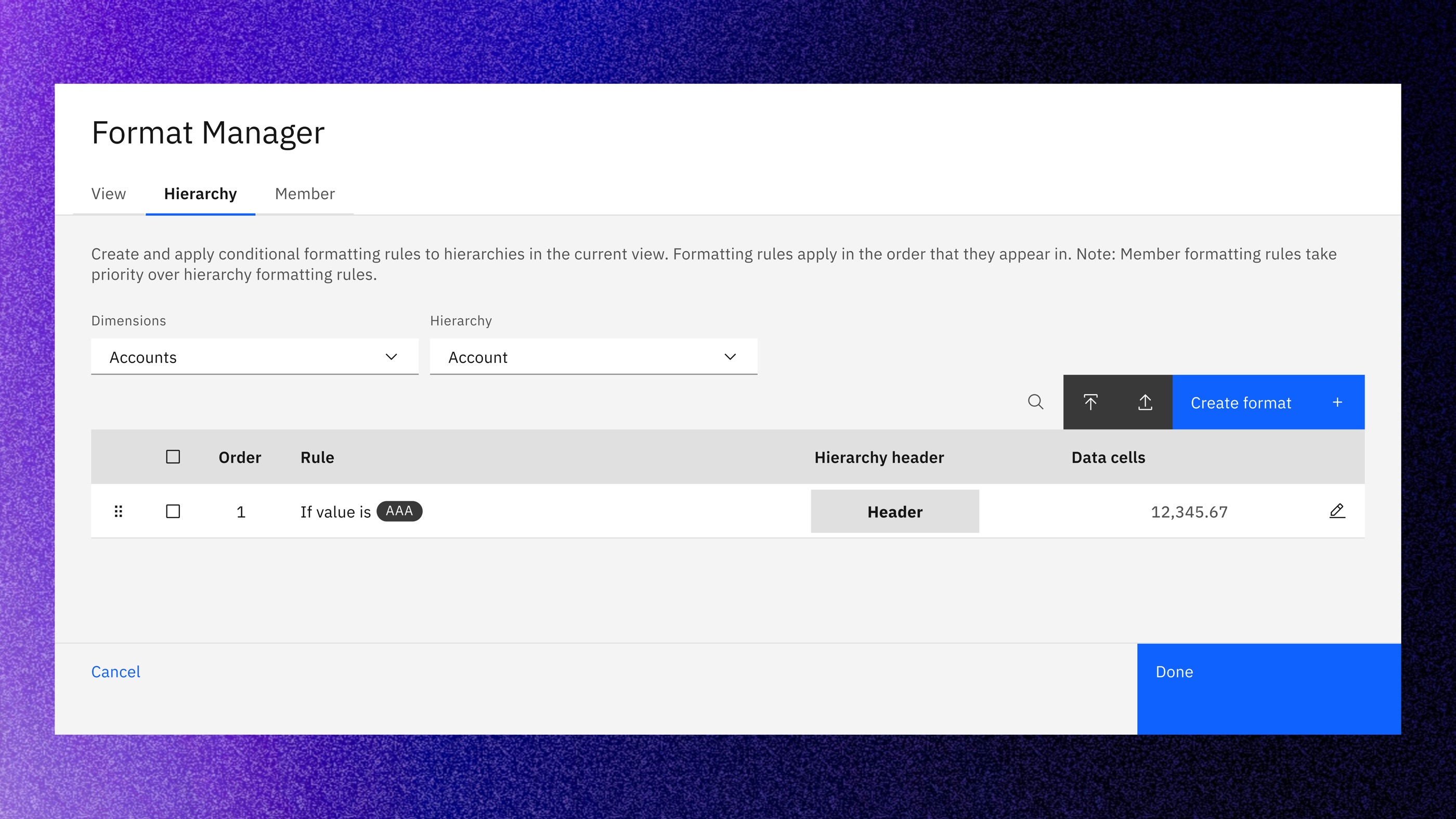Switch to the View tab
Screen dimensions: 1456x819
click(x=109, y=194)
